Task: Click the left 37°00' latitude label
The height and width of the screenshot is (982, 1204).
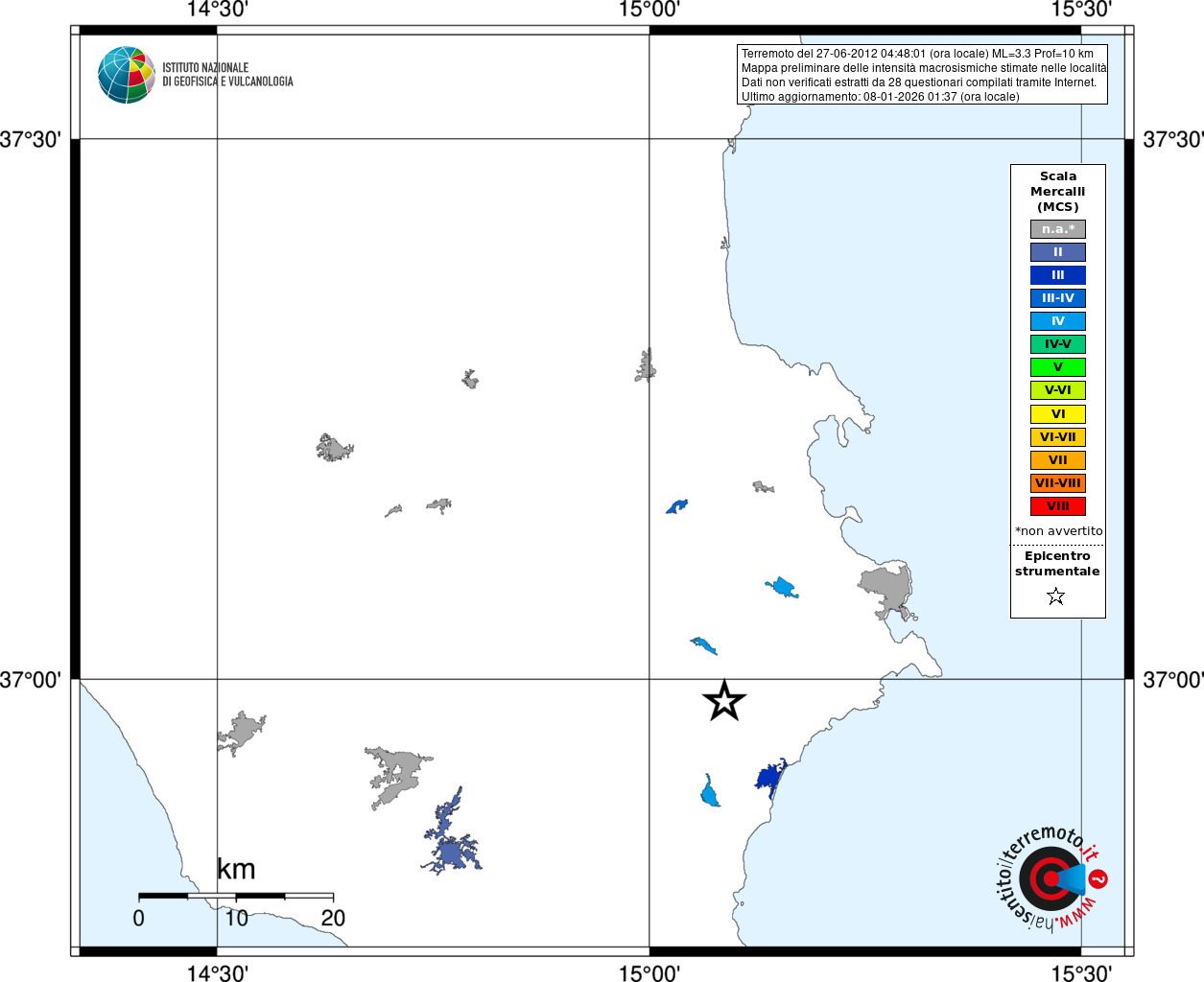Action: 30,680
